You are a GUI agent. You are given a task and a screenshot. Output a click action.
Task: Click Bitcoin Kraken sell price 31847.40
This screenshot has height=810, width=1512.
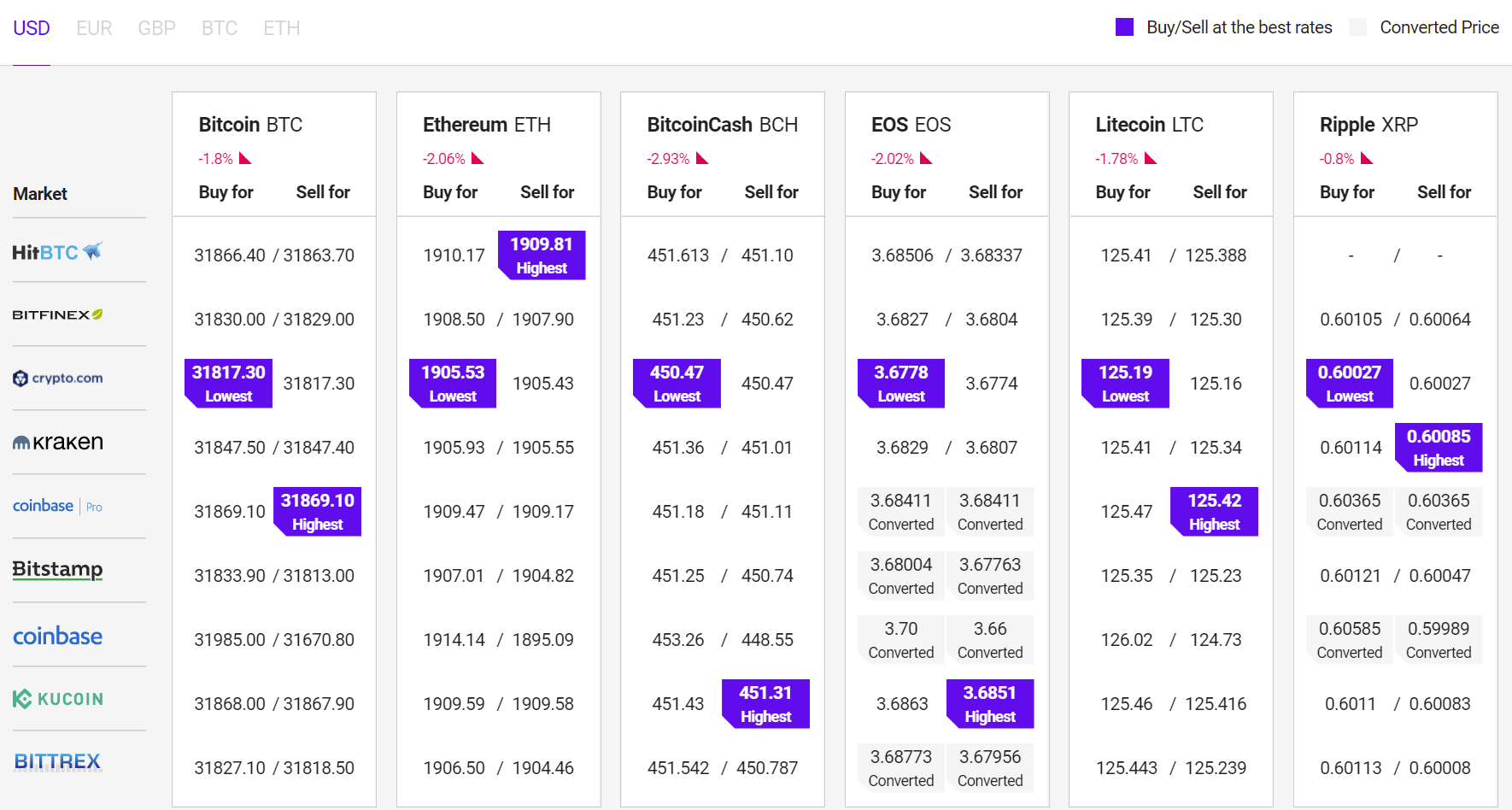(319, 448)
